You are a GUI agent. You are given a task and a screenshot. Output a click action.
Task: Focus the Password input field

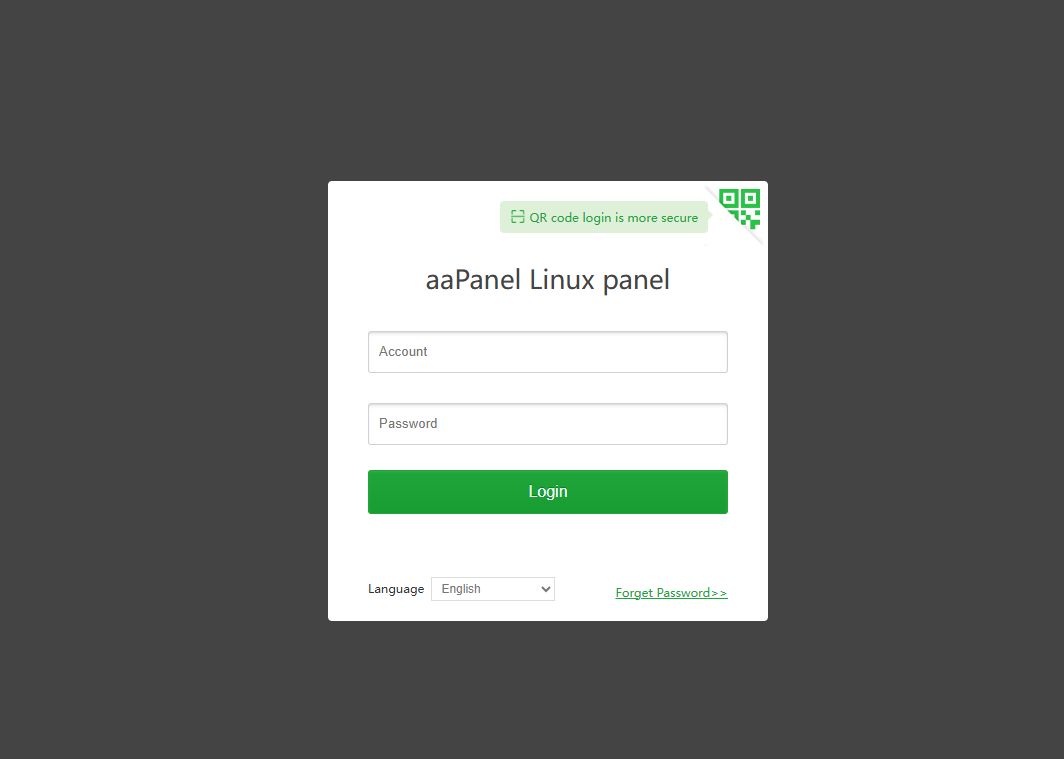(x=548, y=424)
